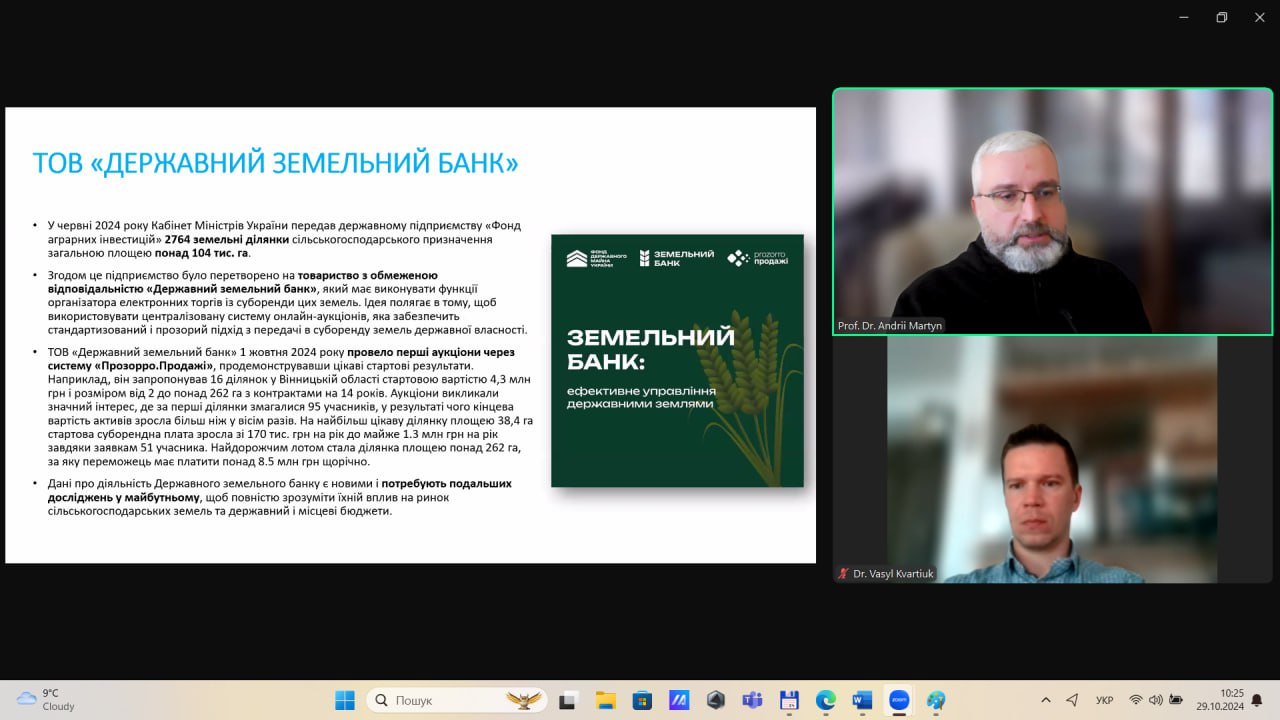The width and height of the screenshot is (1280, 720).
Task: Open Microsoft Store from the taskbar
Action: point(642,700)
